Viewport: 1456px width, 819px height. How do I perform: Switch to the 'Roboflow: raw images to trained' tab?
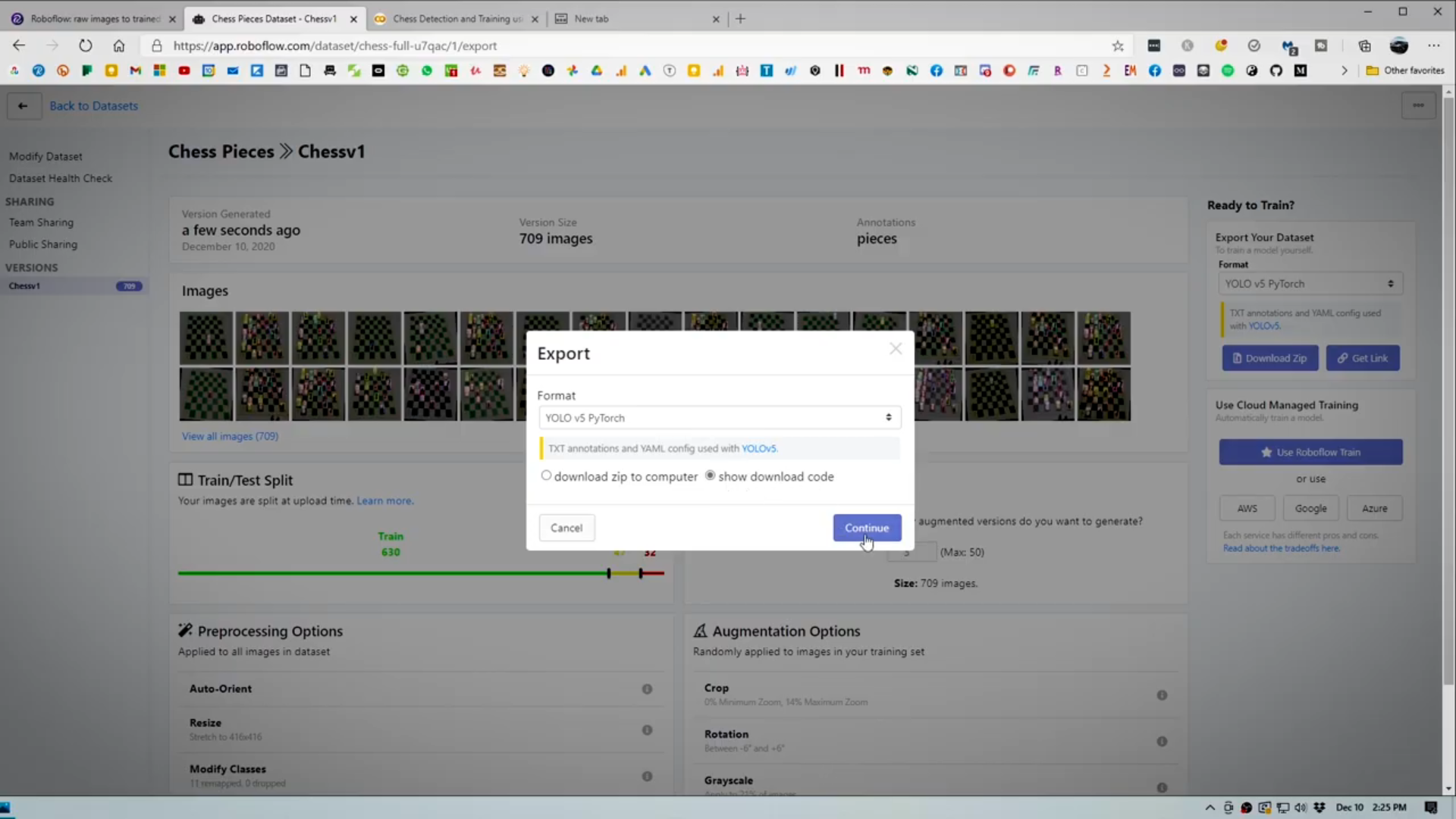[x=94, y=19]
